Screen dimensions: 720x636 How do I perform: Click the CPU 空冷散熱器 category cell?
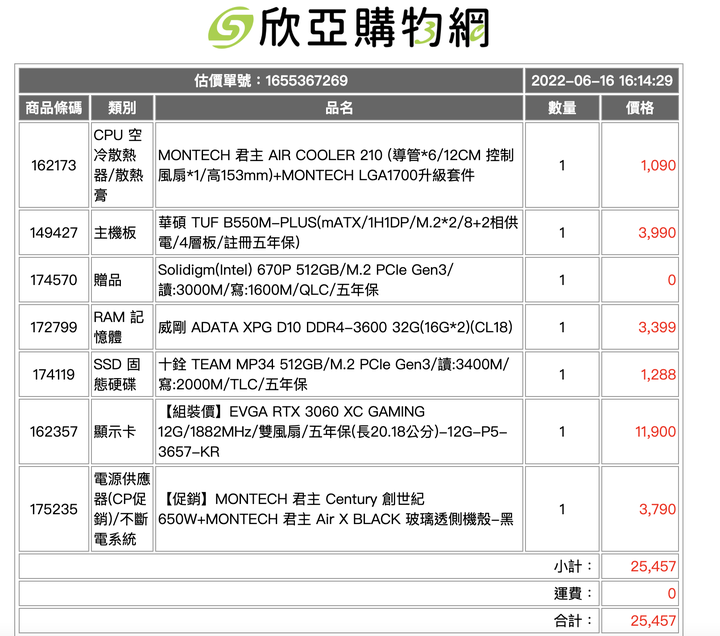pyautogui.click(x=122, y=165)
